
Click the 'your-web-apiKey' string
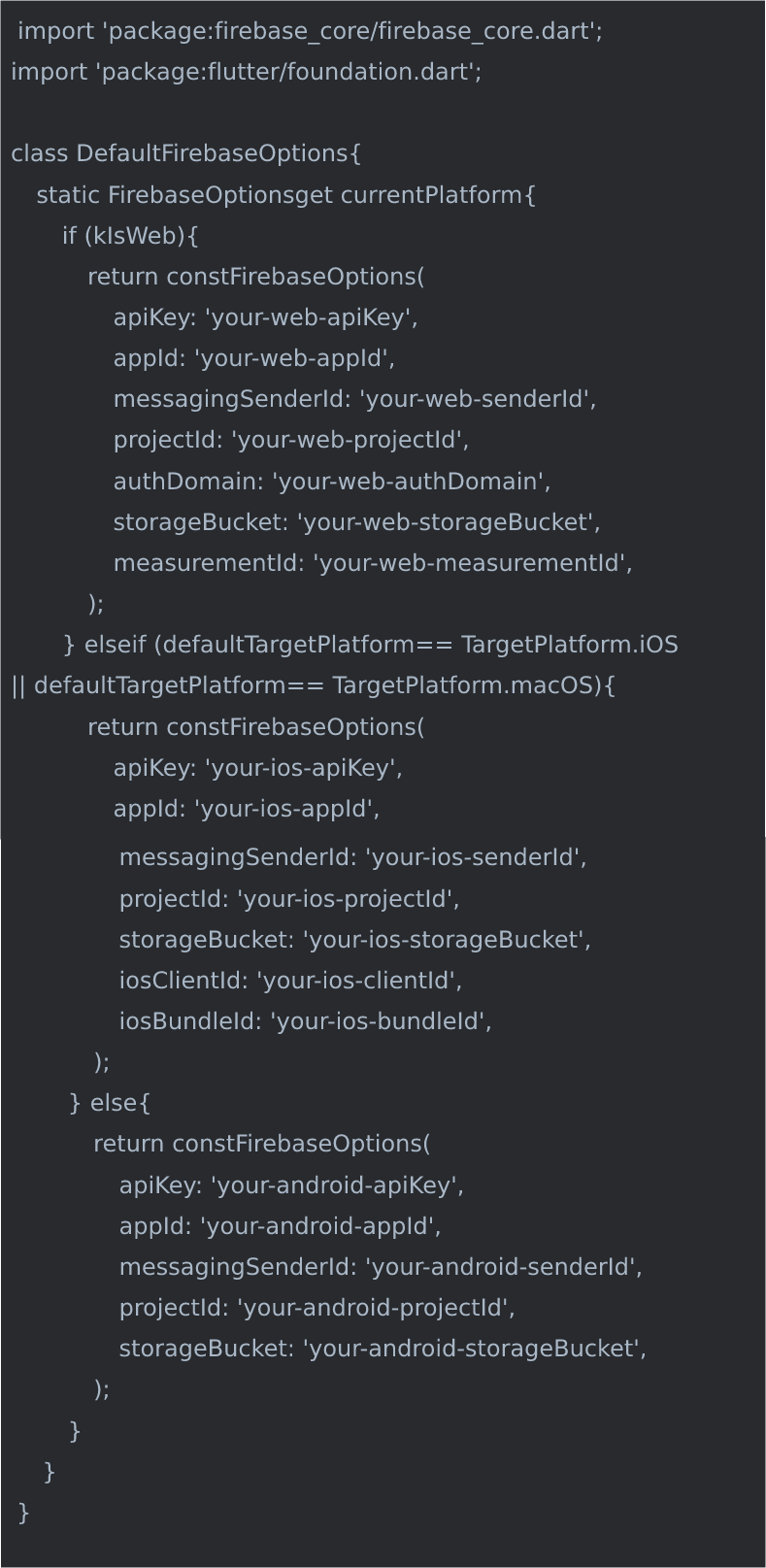(x=311, y=317)
